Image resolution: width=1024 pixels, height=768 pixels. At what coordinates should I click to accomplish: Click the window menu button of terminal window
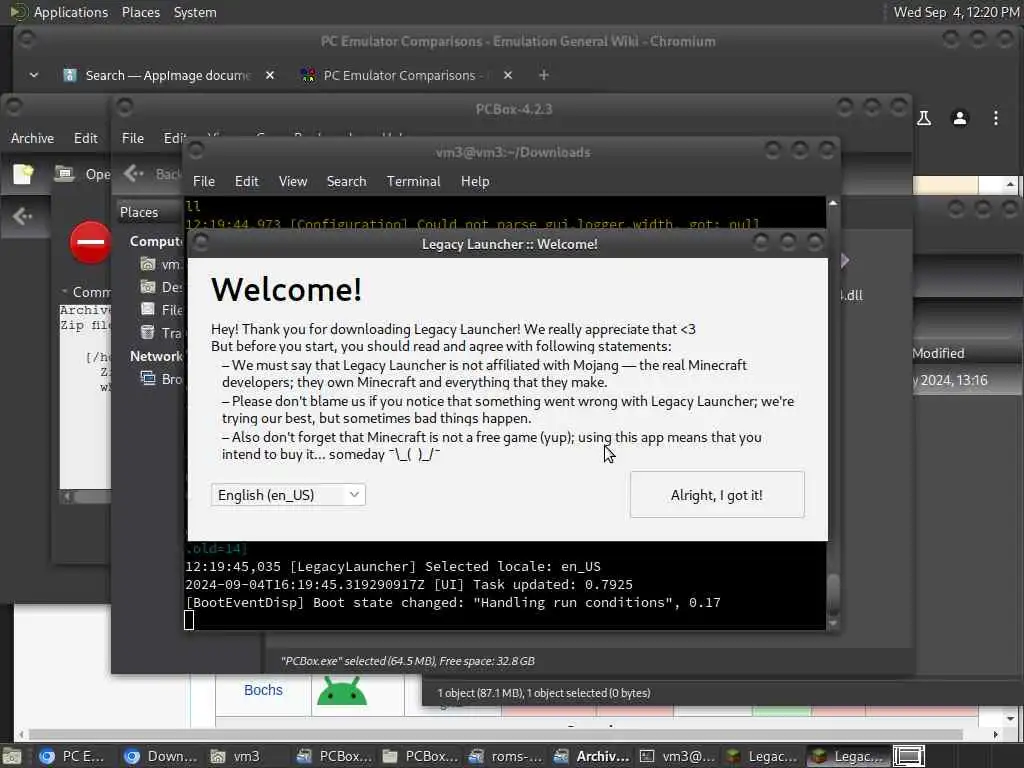click(x=195, y=151)
